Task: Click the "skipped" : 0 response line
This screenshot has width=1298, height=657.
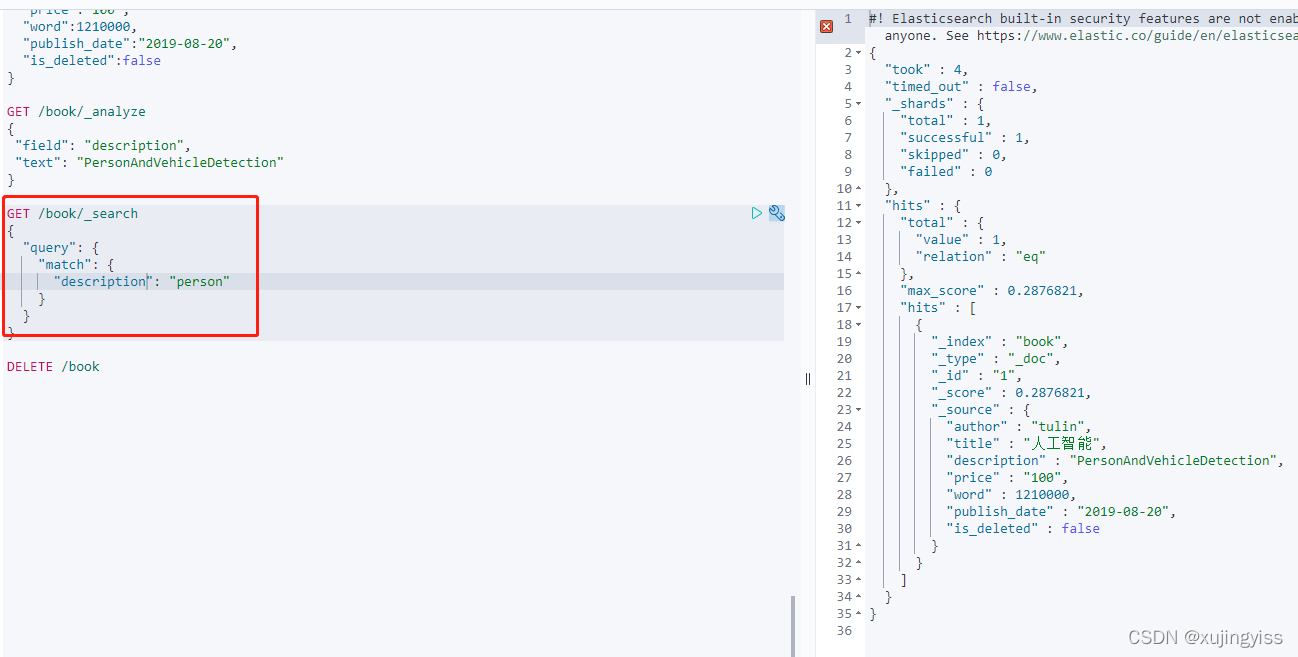Action: coord(953,155)
